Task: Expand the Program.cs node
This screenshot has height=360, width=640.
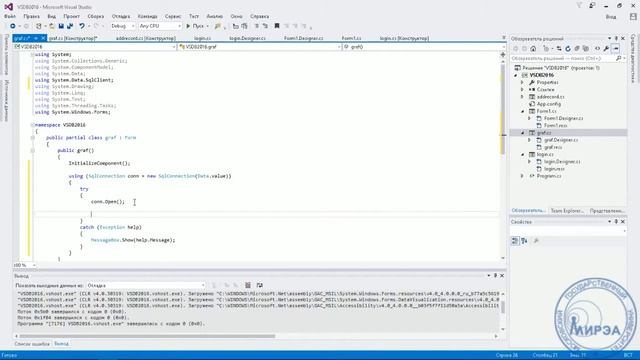Action: tap(522, 176)
